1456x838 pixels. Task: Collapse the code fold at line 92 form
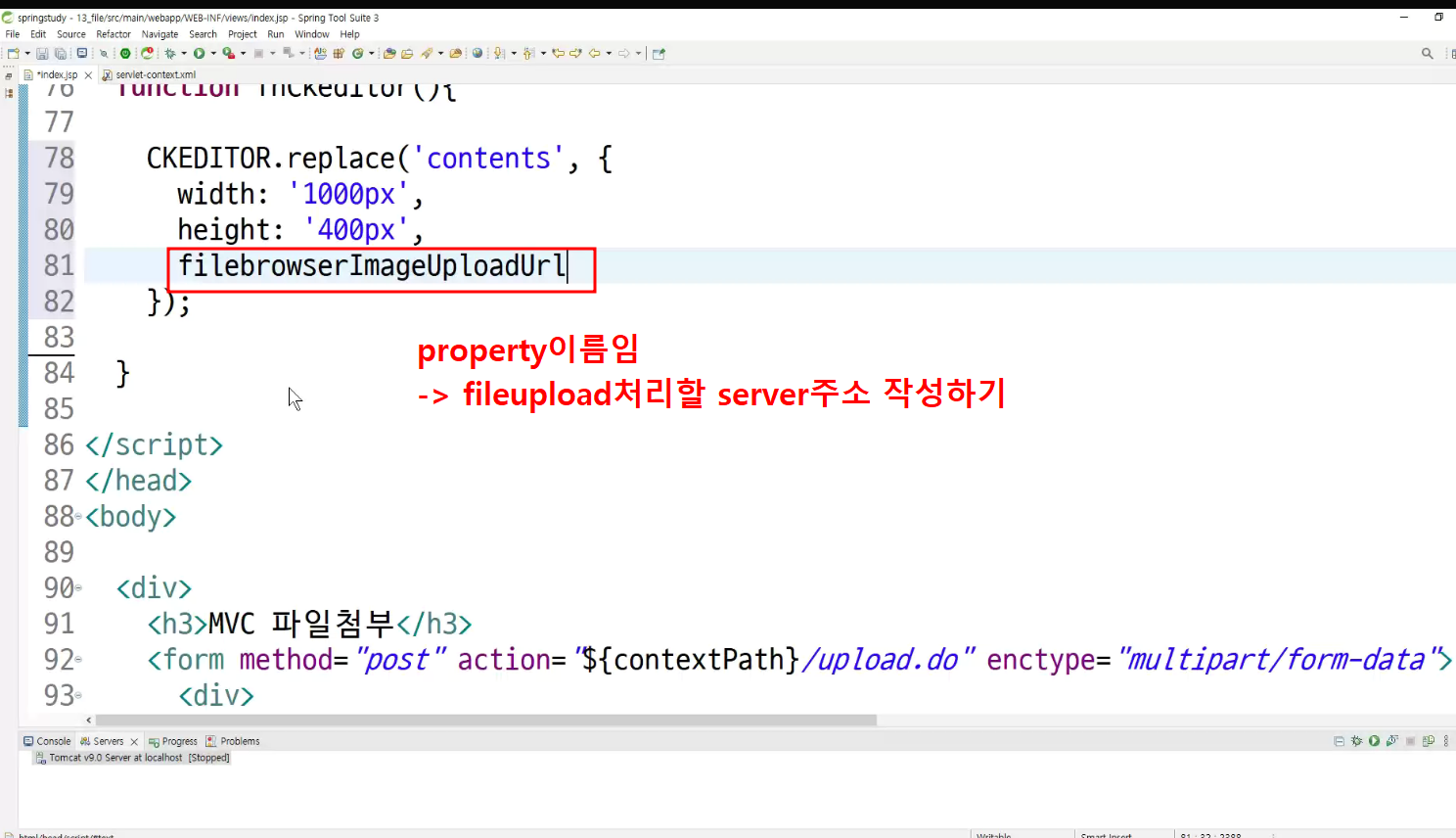78,660
